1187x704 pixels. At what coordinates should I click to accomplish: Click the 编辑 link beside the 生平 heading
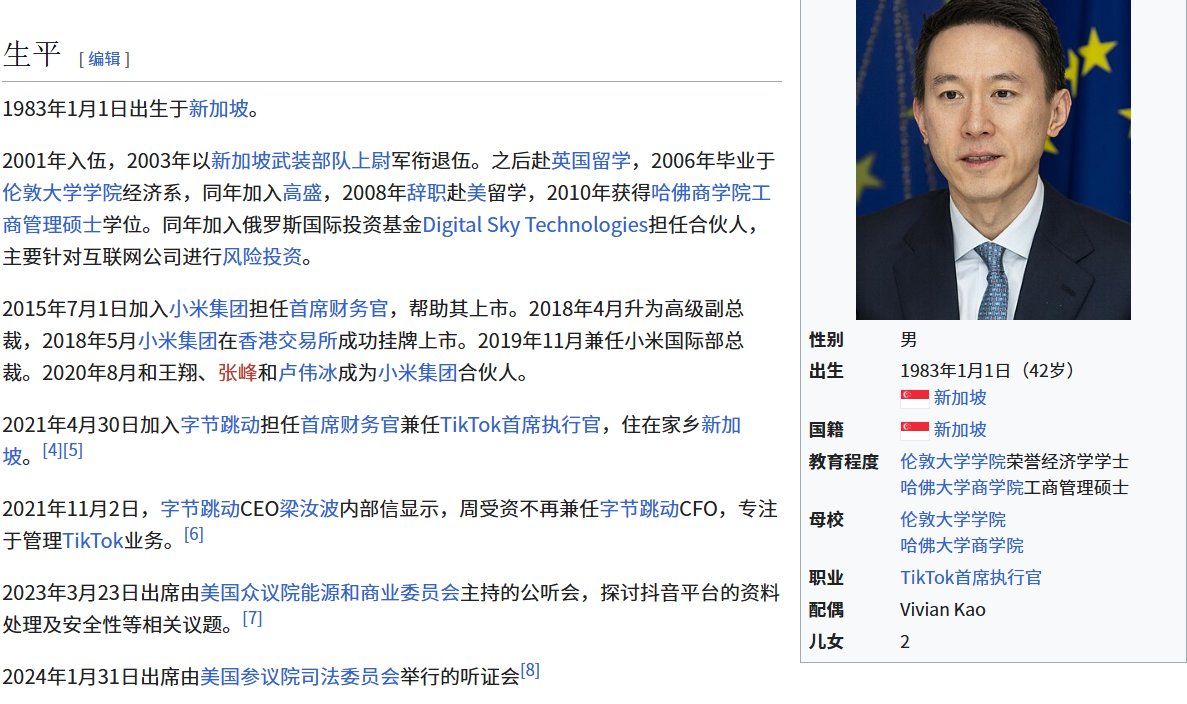[x=104, y=59]
